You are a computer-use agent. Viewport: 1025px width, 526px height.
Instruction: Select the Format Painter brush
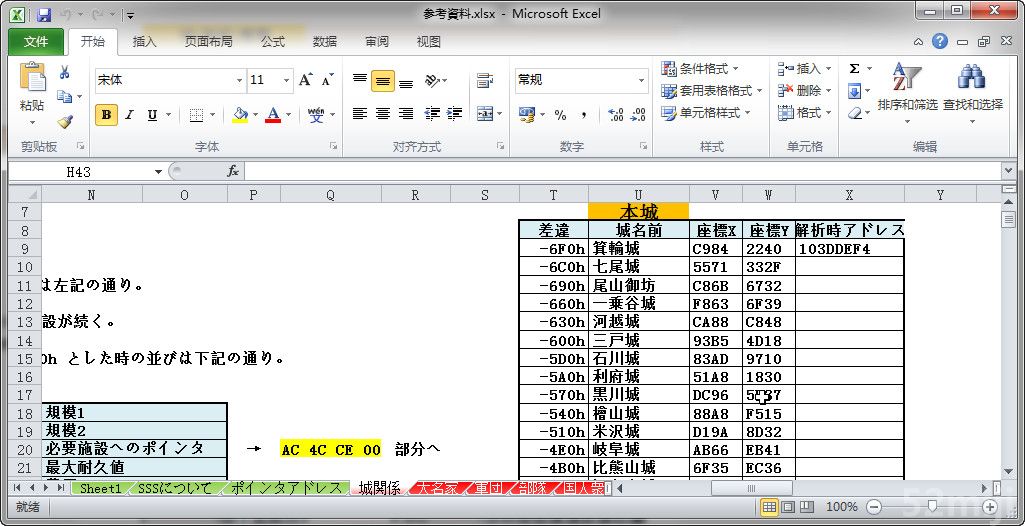pyautogui.click(x=65, y=121)
